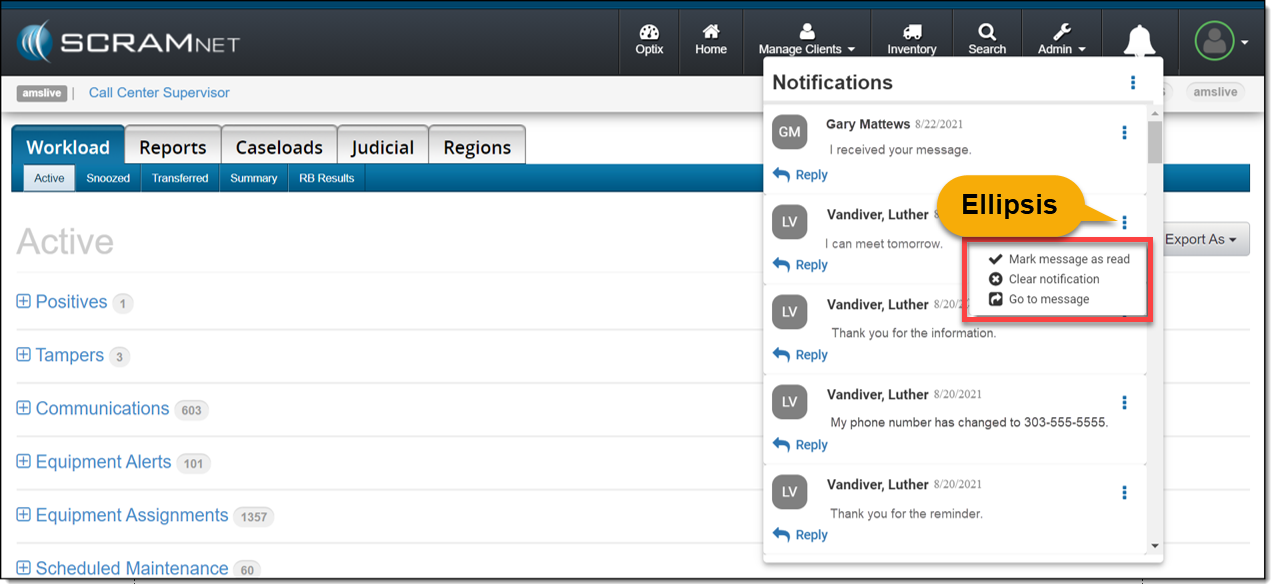Open the notifications bell
1271x584 pixels.
1139,42
